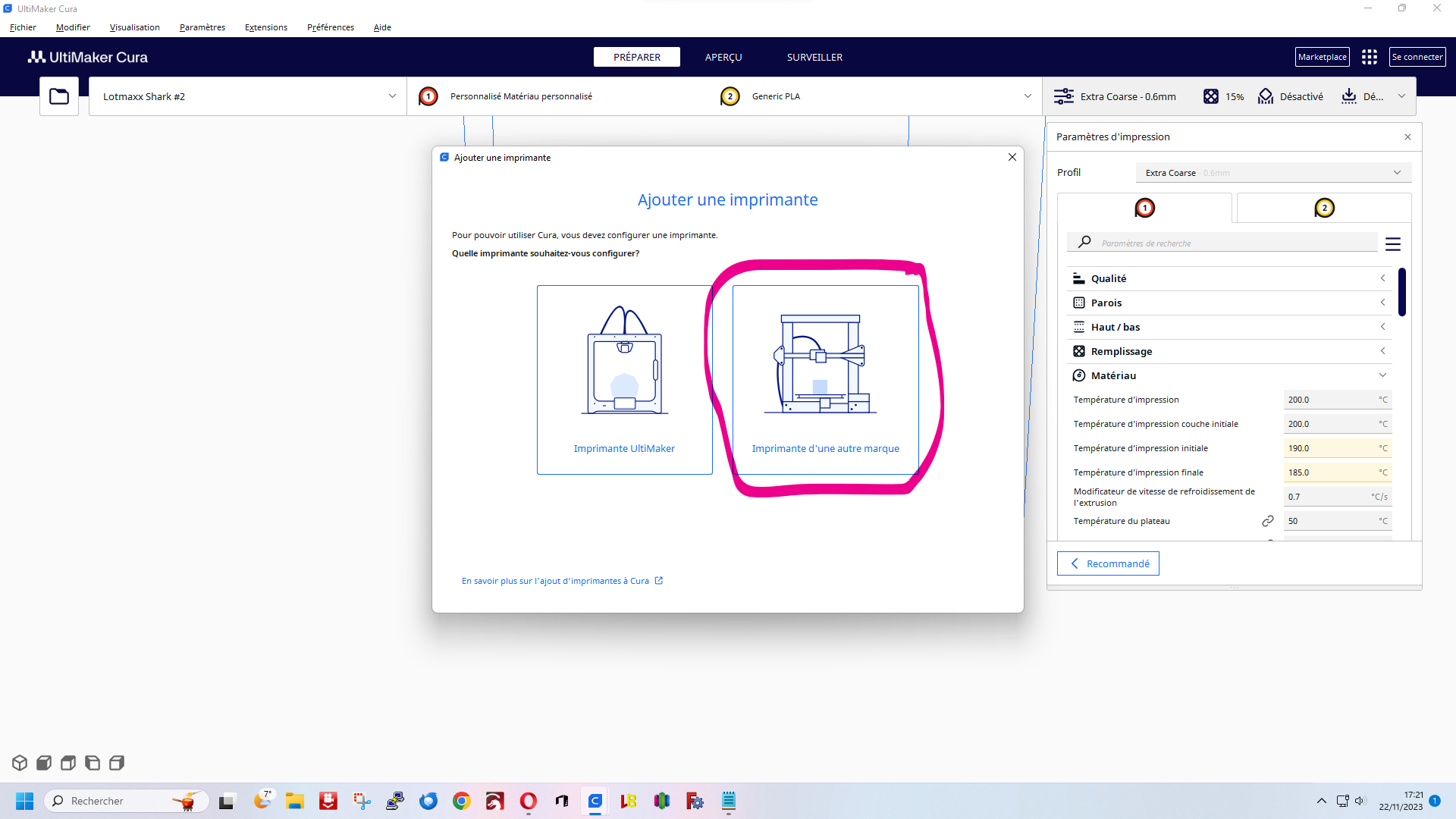Click the open file folder icon
The width and height of the screenshot is (1456, 819).
tap(59, 96)
